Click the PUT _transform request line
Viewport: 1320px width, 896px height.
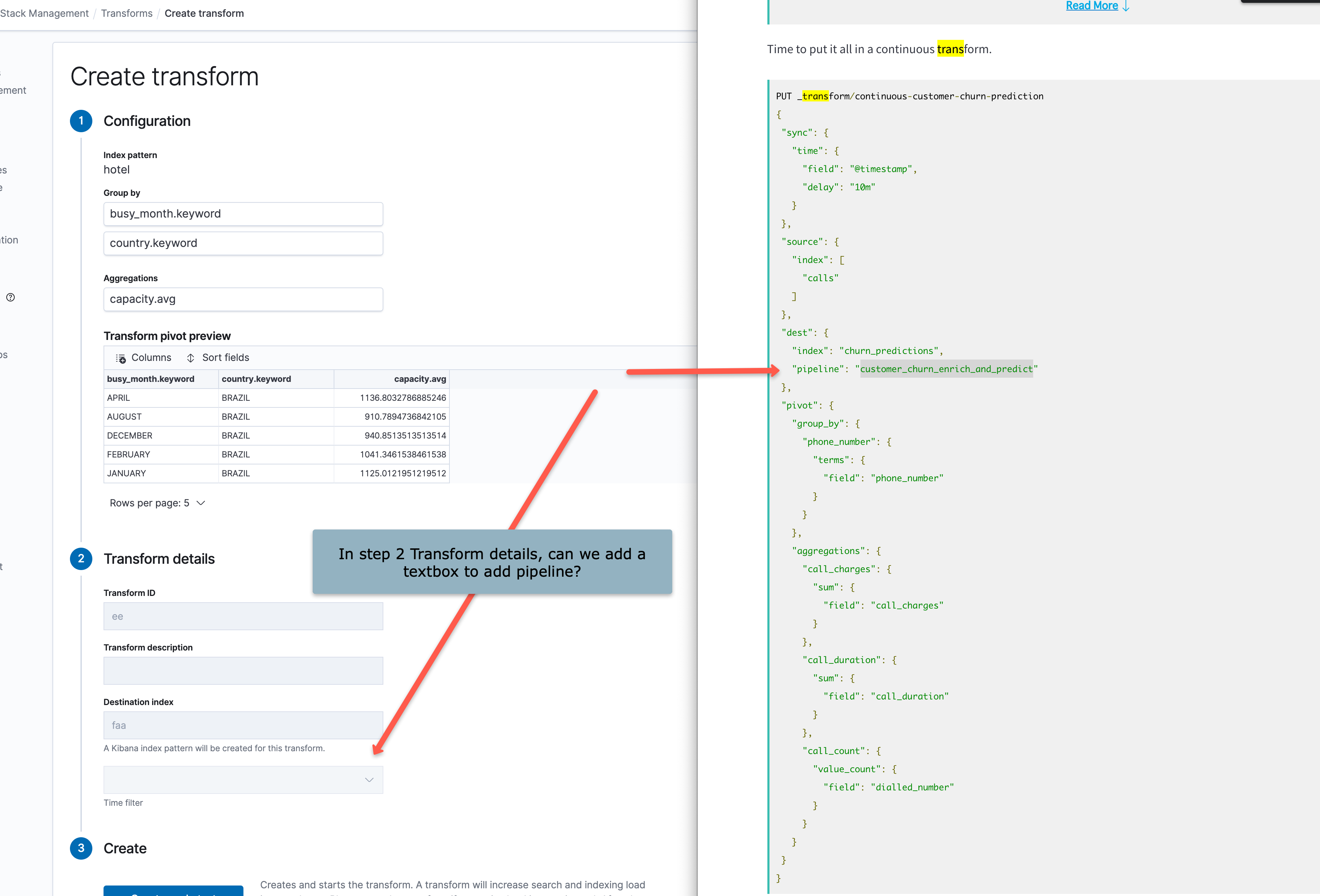point(909,96)
